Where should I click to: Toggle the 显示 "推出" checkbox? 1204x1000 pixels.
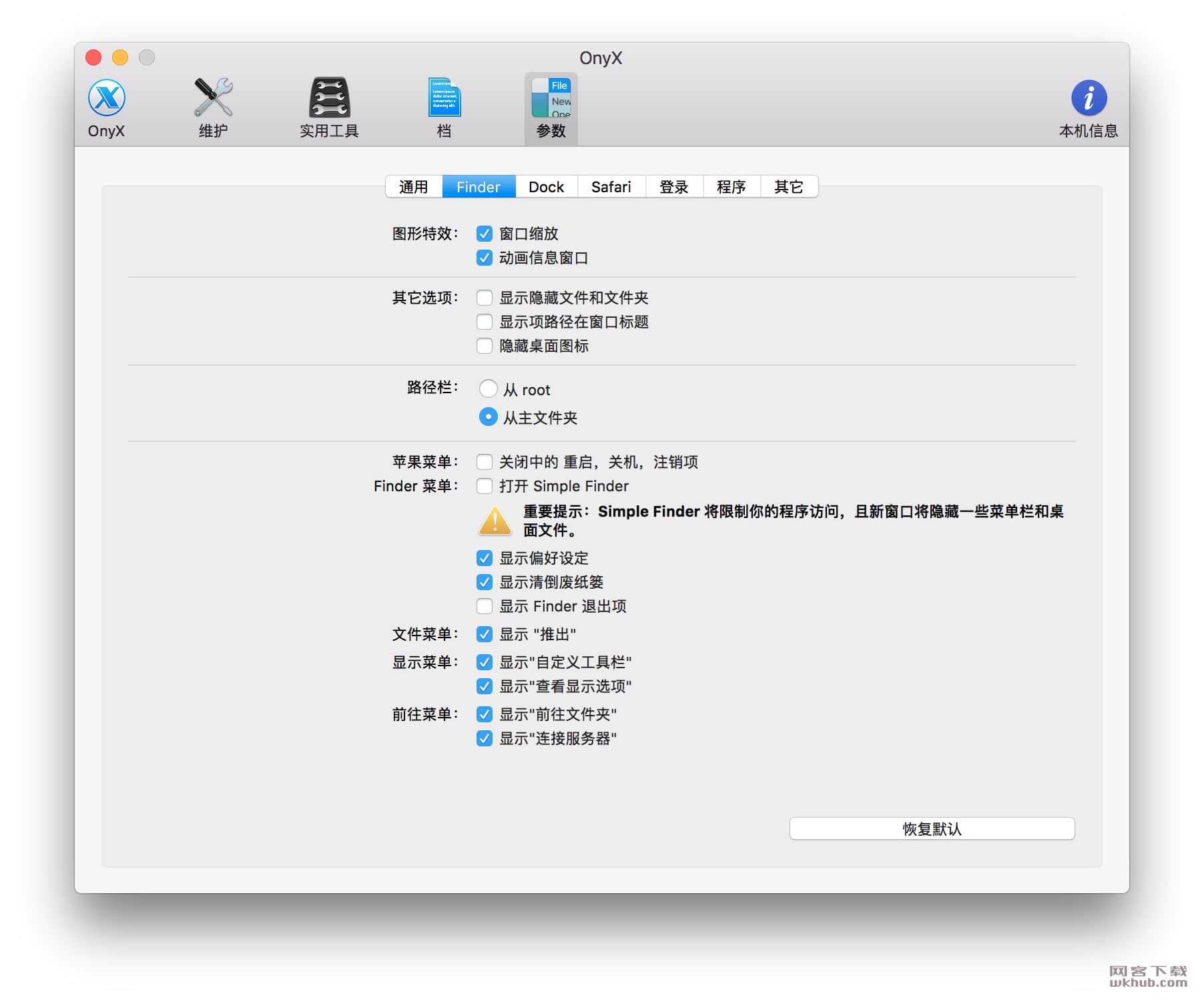[x=485, y=634]
